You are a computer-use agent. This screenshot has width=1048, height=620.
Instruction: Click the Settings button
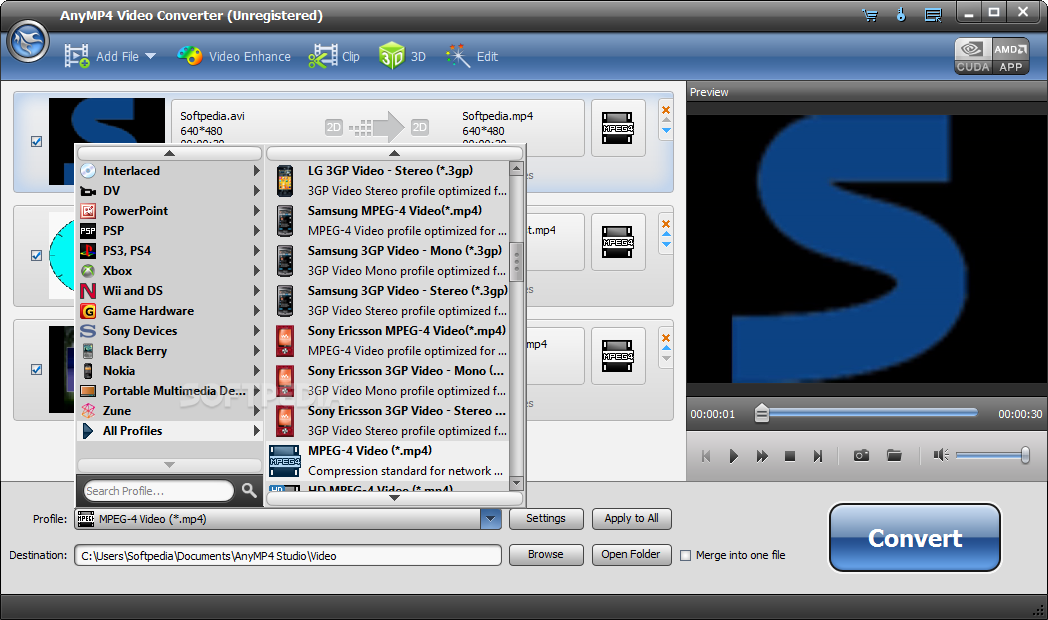coord(546,518)
